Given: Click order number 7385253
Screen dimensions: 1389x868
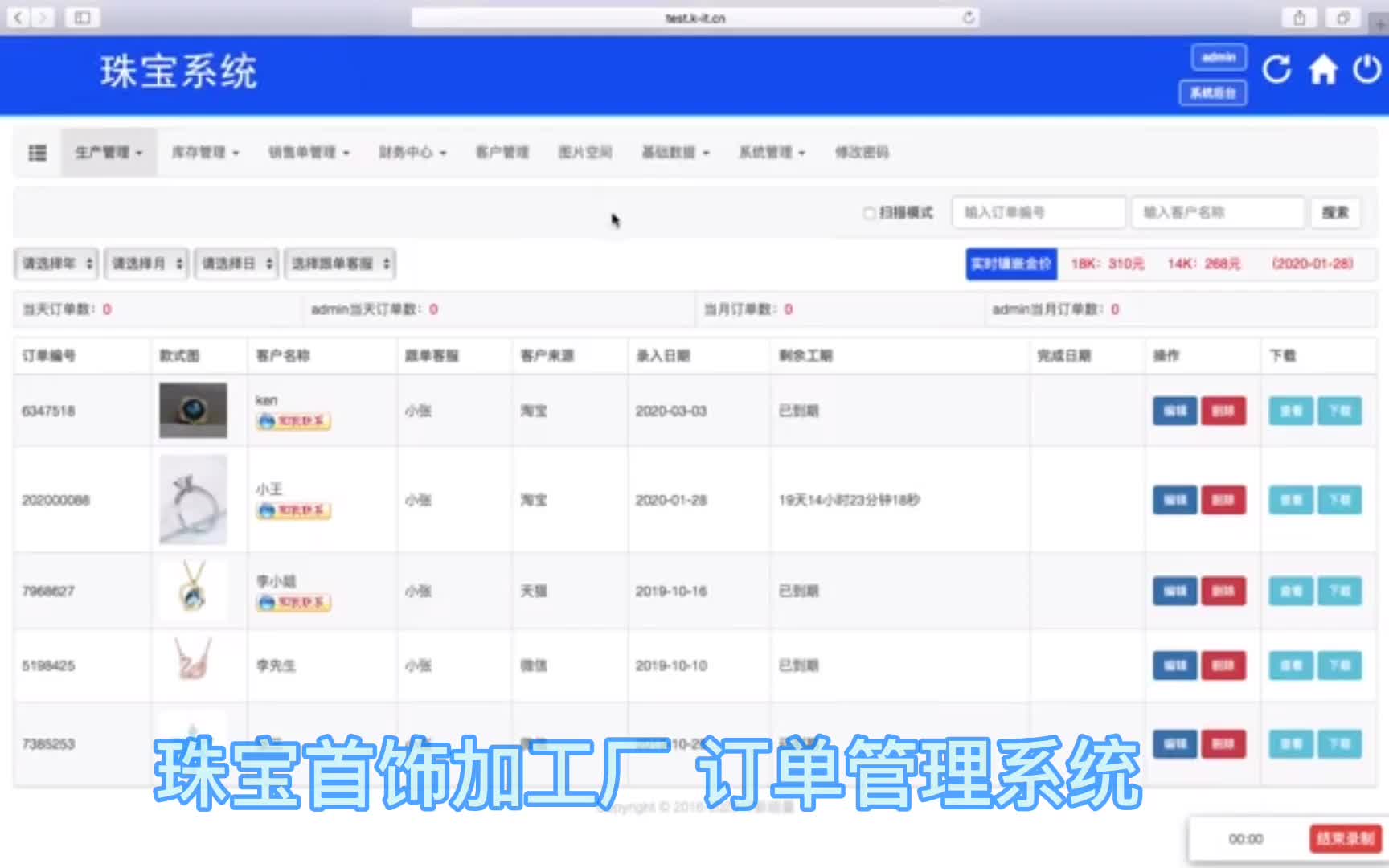Looking at the screenshot, I should point(48,744).
